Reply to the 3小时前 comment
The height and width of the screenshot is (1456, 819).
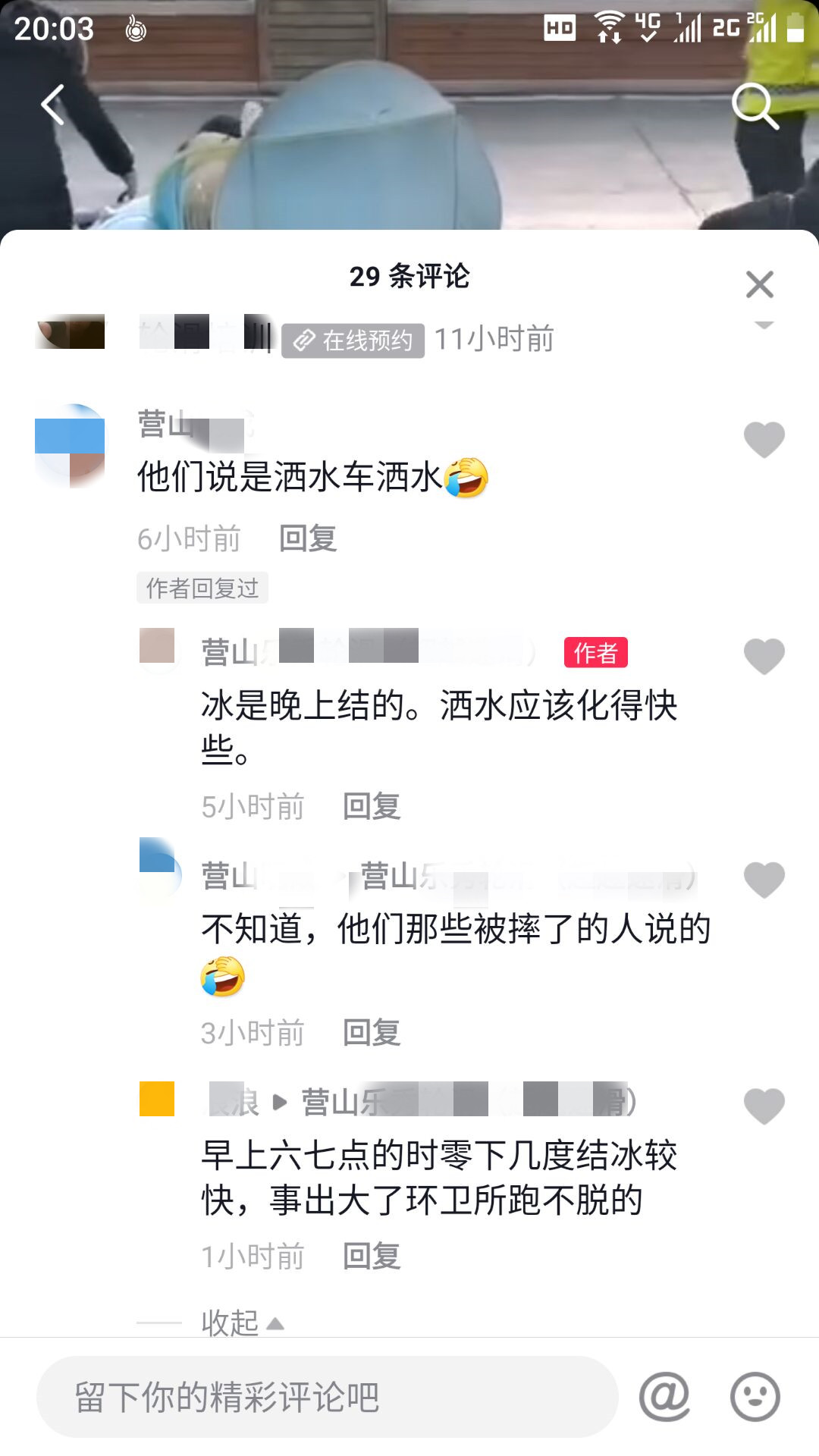pyautogui.click(x=372, y=1032)
